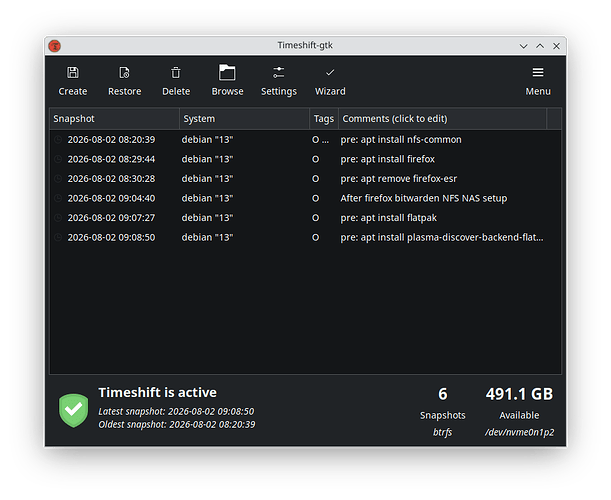Click the Delete trash icon
The width and height of the screenshot is (611, 500).
[x=176, y=72]
